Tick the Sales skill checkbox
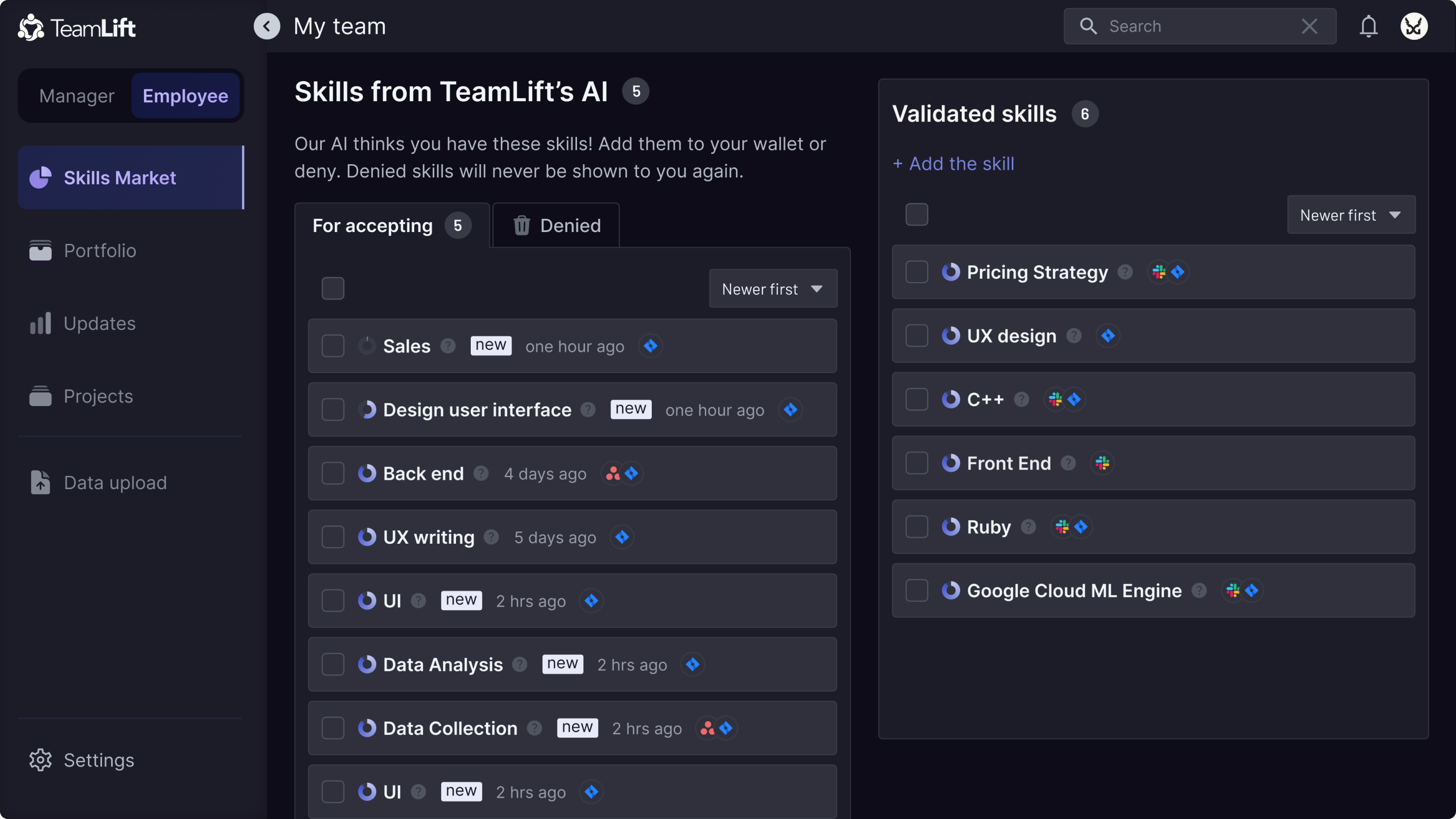The height and width of the screenshot is (819, 1456). (333, 346)
